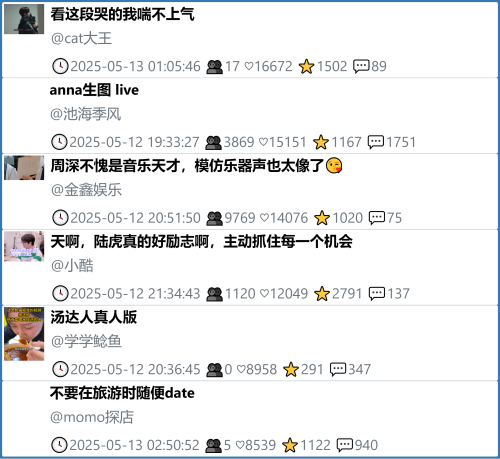Open author profile @小酷

[72, 266]
